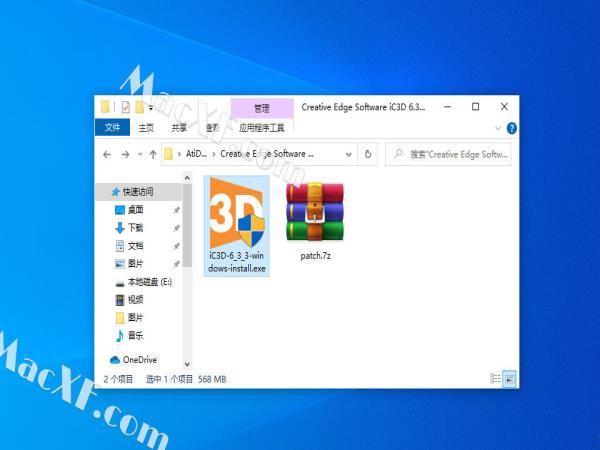Open the 应用程序工具 ribbon tab
Viewport: 600px width, 450px height.
click(x=262, y=128)
